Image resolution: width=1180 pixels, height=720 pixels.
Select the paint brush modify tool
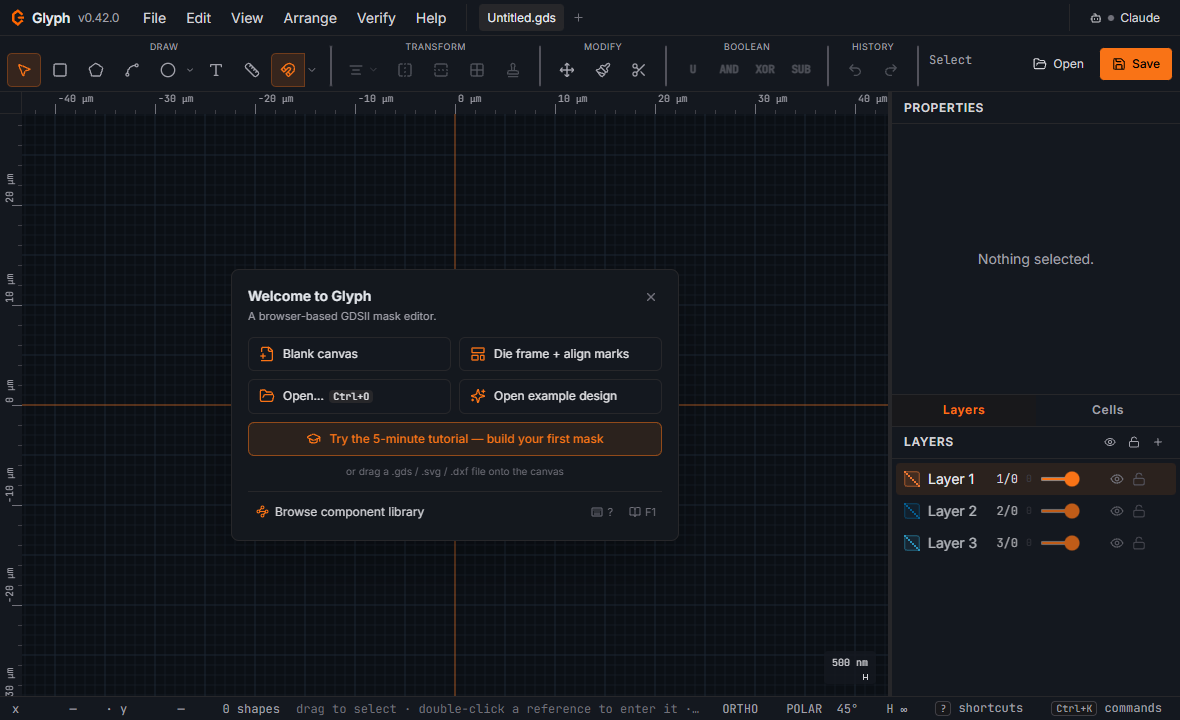click(x=603, y=70)
